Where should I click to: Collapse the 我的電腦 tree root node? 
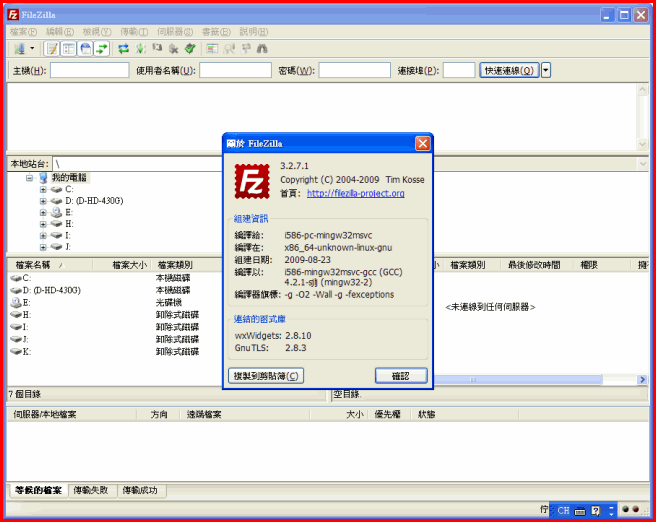coord(30,178)
